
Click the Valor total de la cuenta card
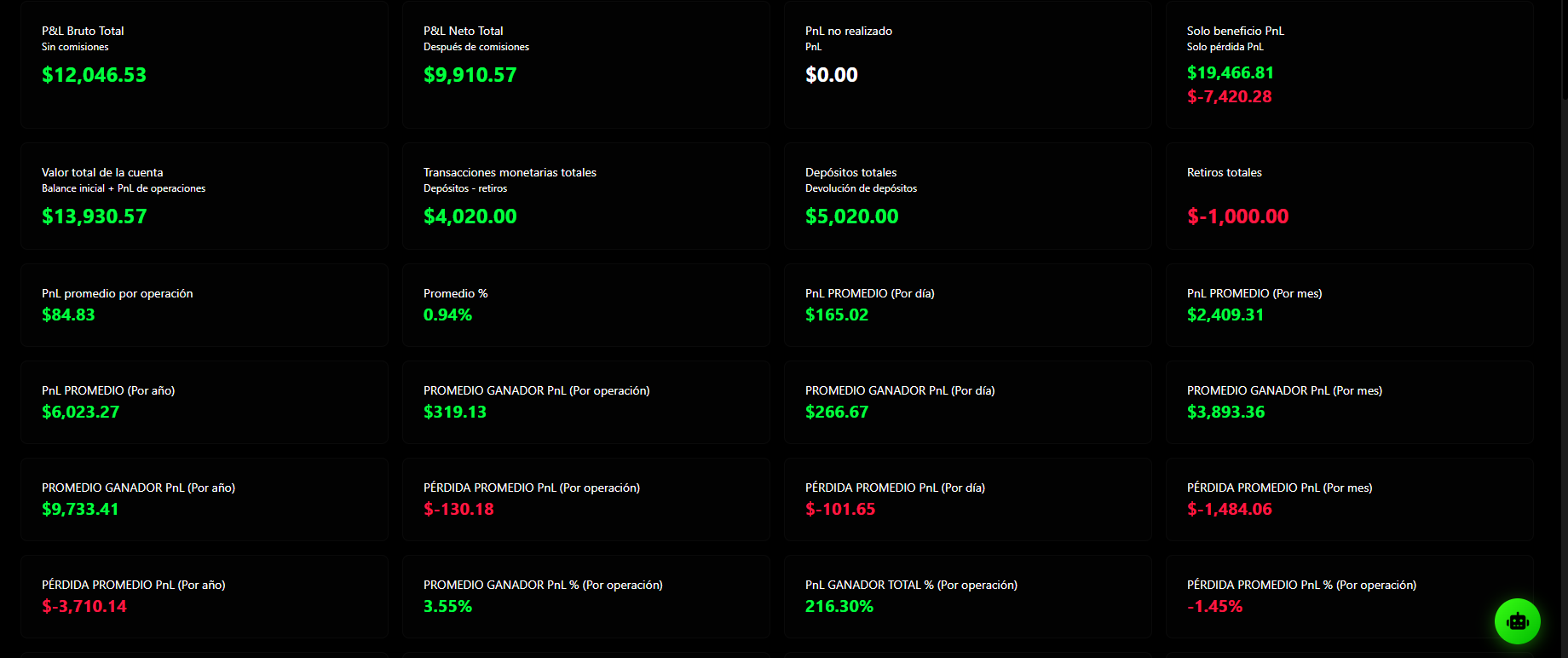tap(205, 196)
